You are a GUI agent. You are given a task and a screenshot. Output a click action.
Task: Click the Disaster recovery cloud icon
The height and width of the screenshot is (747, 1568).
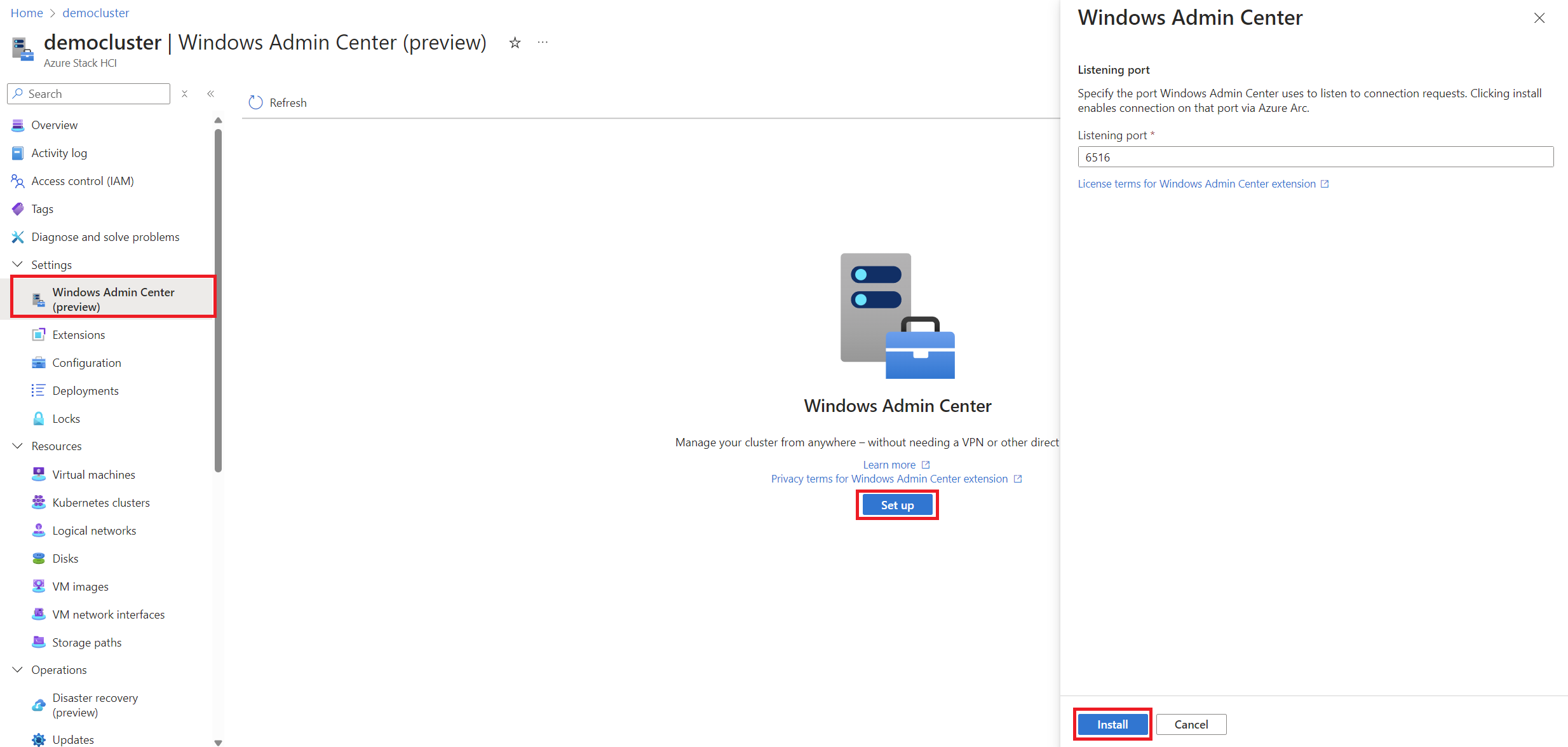pos(39,705)
